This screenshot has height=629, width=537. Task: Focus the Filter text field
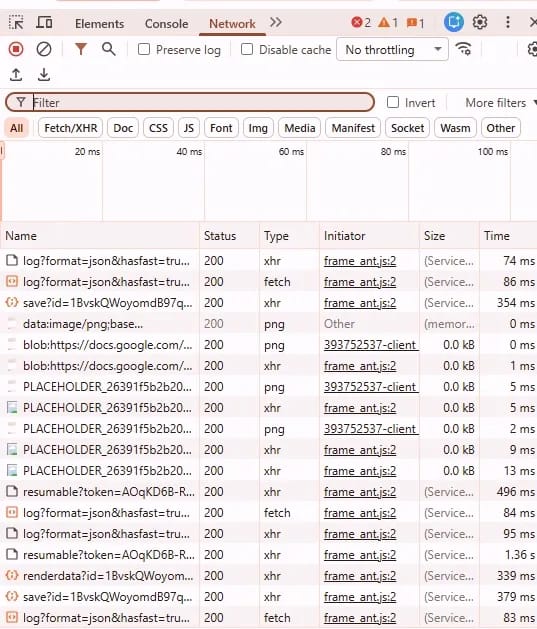pos(190,103)
